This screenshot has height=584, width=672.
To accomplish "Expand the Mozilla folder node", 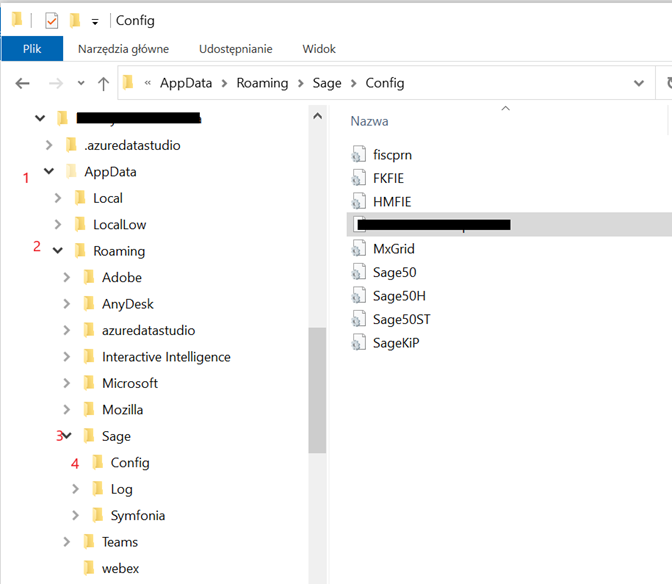I will click(66, 410).
